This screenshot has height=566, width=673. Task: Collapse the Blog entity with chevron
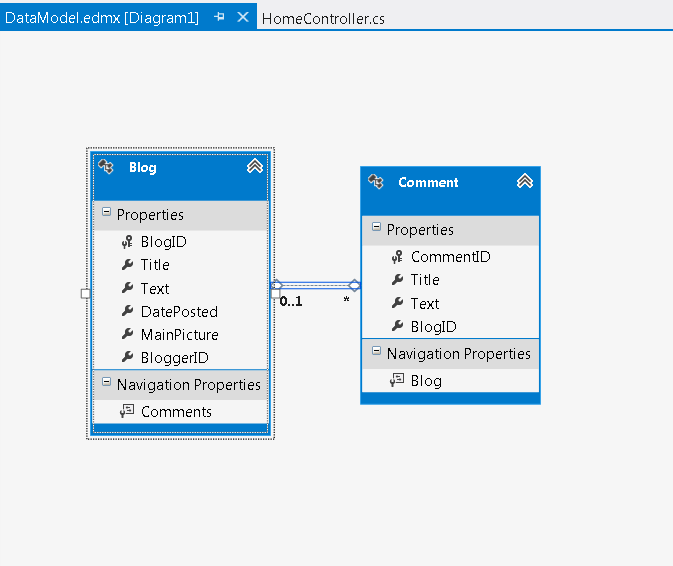coord(255,166)
